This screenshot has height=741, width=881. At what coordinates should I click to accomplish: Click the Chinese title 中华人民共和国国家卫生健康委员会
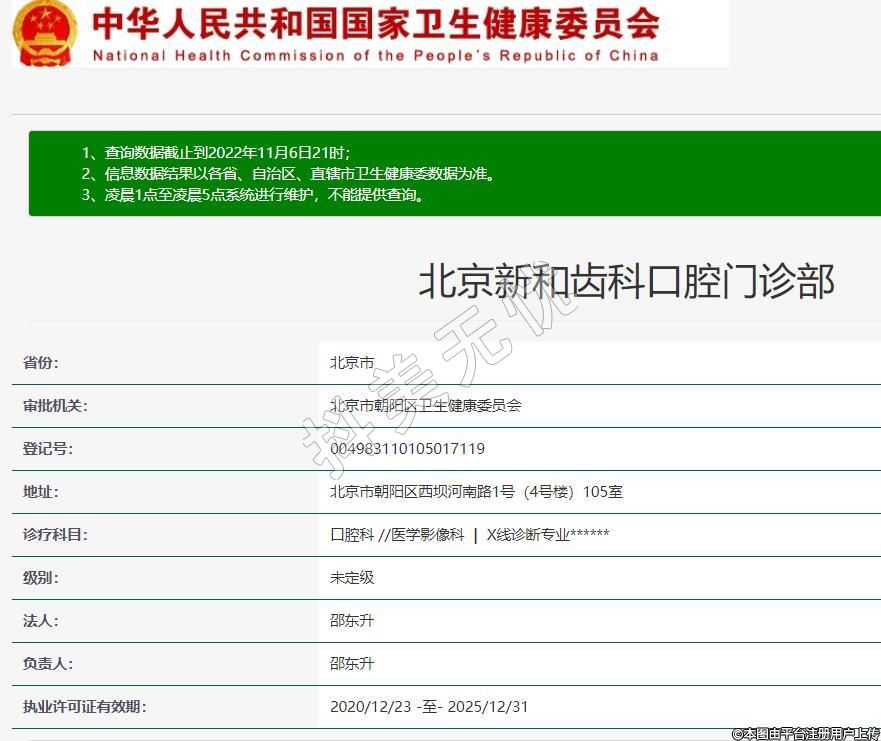pyautogui.click(x=375, y=22)
